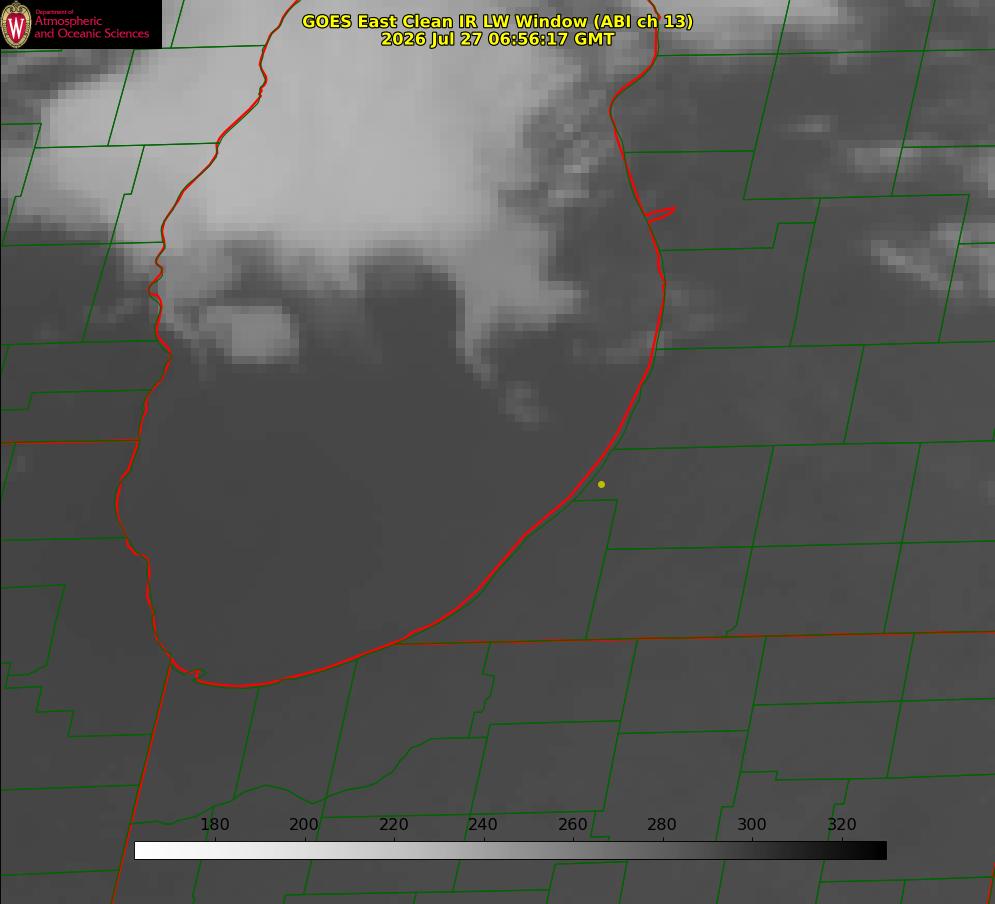Image resolution: width=995 pixels, height=904 pixels.
Task: Click the 2026 Jul 27 timestamp line
Action: coord(497,39)
